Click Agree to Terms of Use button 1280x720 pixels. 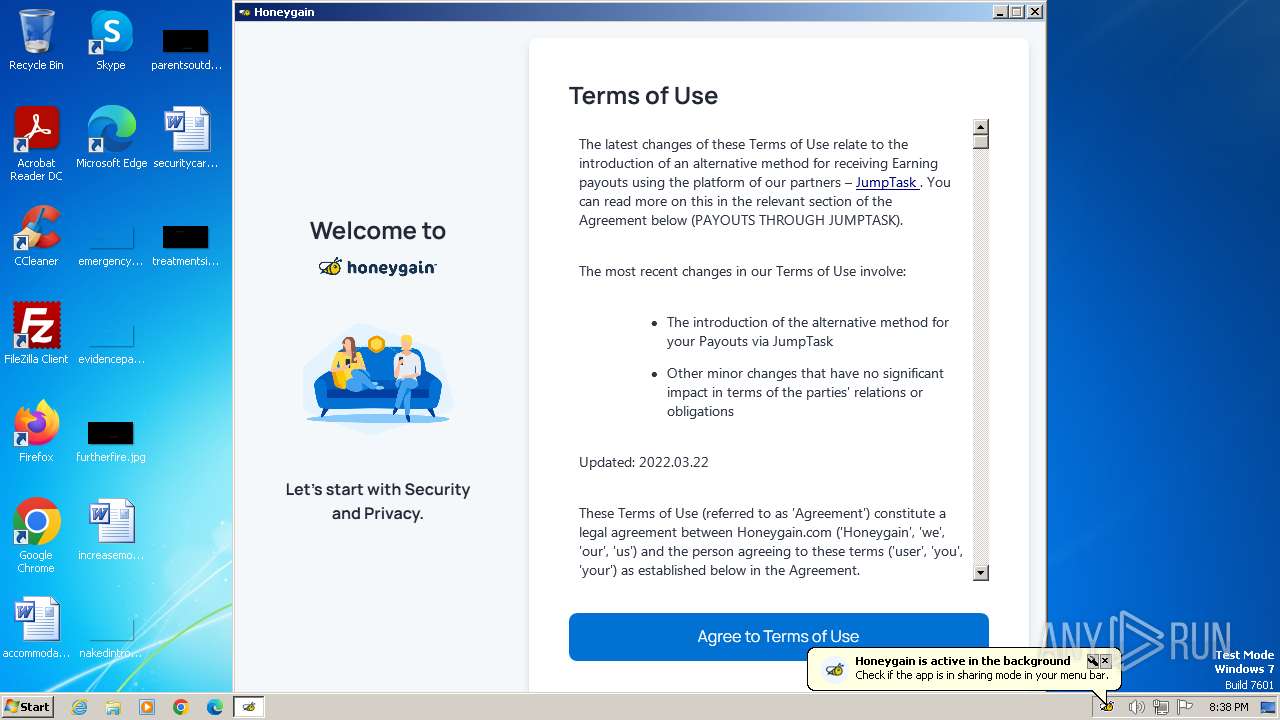pyautogui.click(x=778, y=636)
